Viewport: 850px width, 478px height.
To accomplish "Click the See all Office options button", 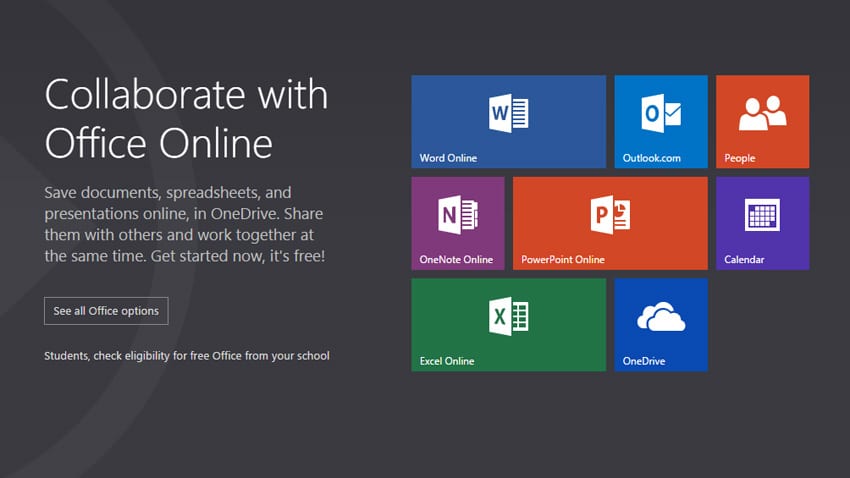I will (x=106, y=311).
